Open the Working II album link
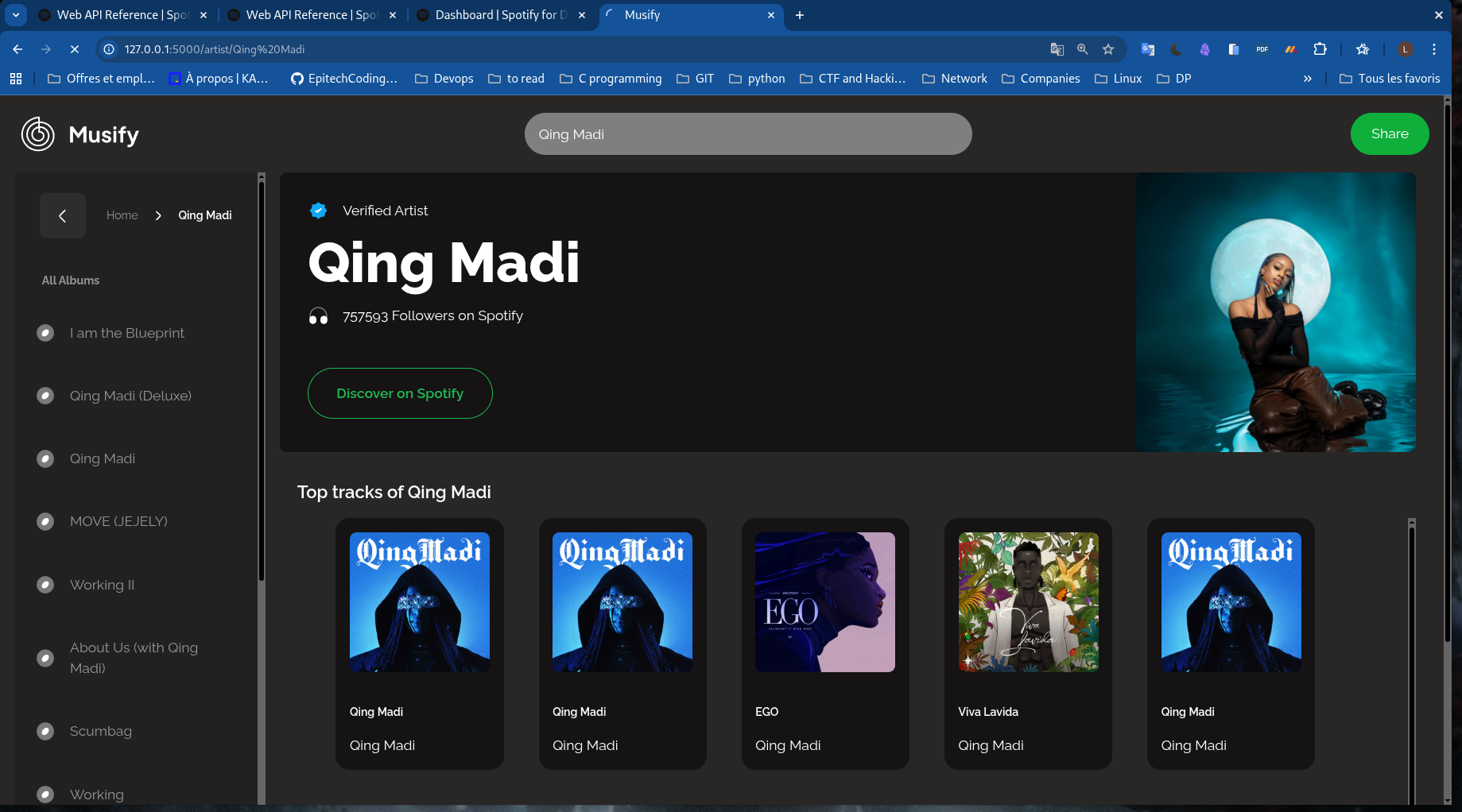 [102, 585]
